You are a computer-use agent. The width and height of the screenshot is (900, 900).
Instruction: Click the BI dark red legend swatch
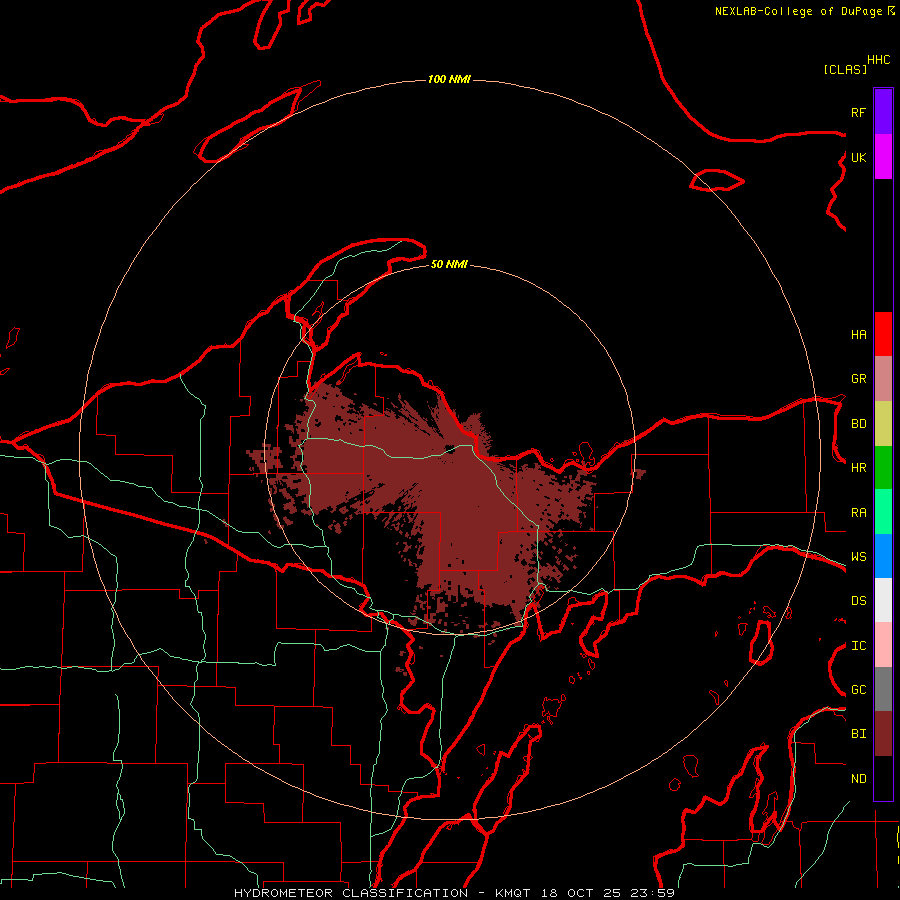(883, 734)
